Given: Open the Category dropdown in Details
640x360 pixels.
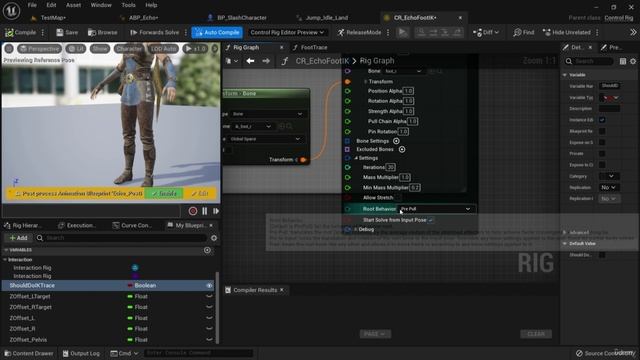Looking at the screenshot, I should 609,176.
